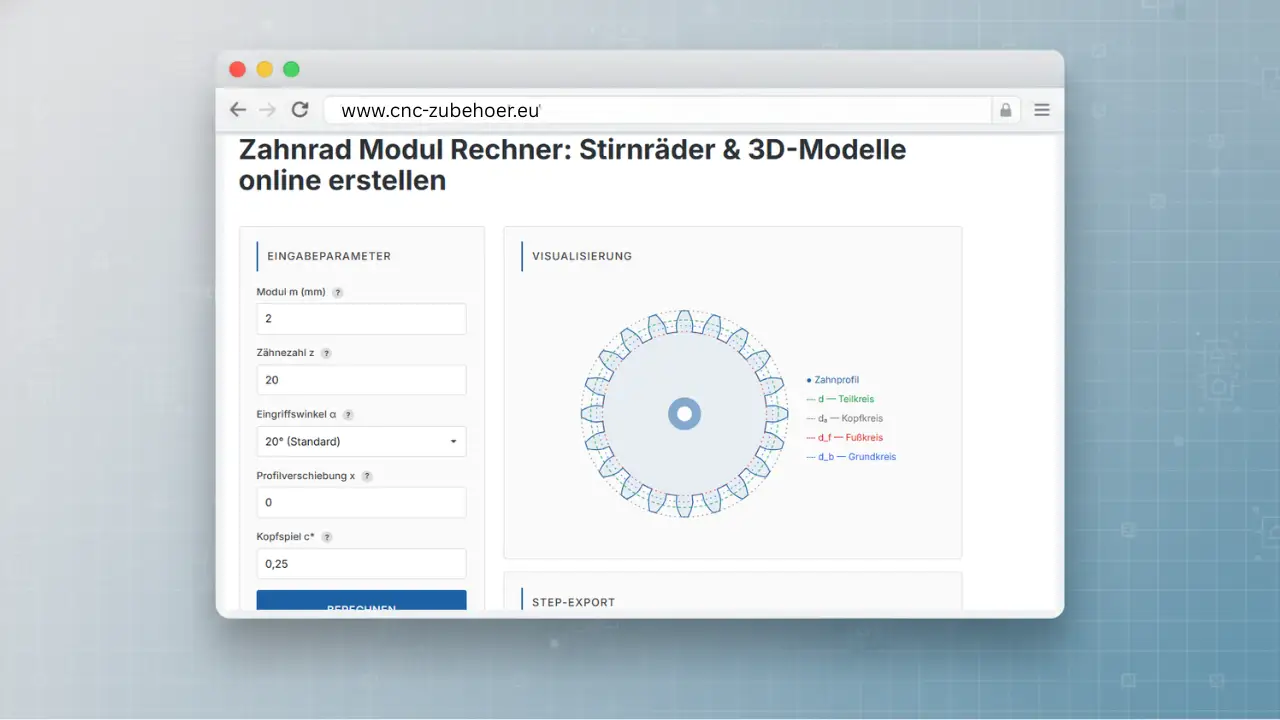The image size is (1280, 720).
Task: Click the help icon next to Eingriffswinkel α
Action: 348,415
